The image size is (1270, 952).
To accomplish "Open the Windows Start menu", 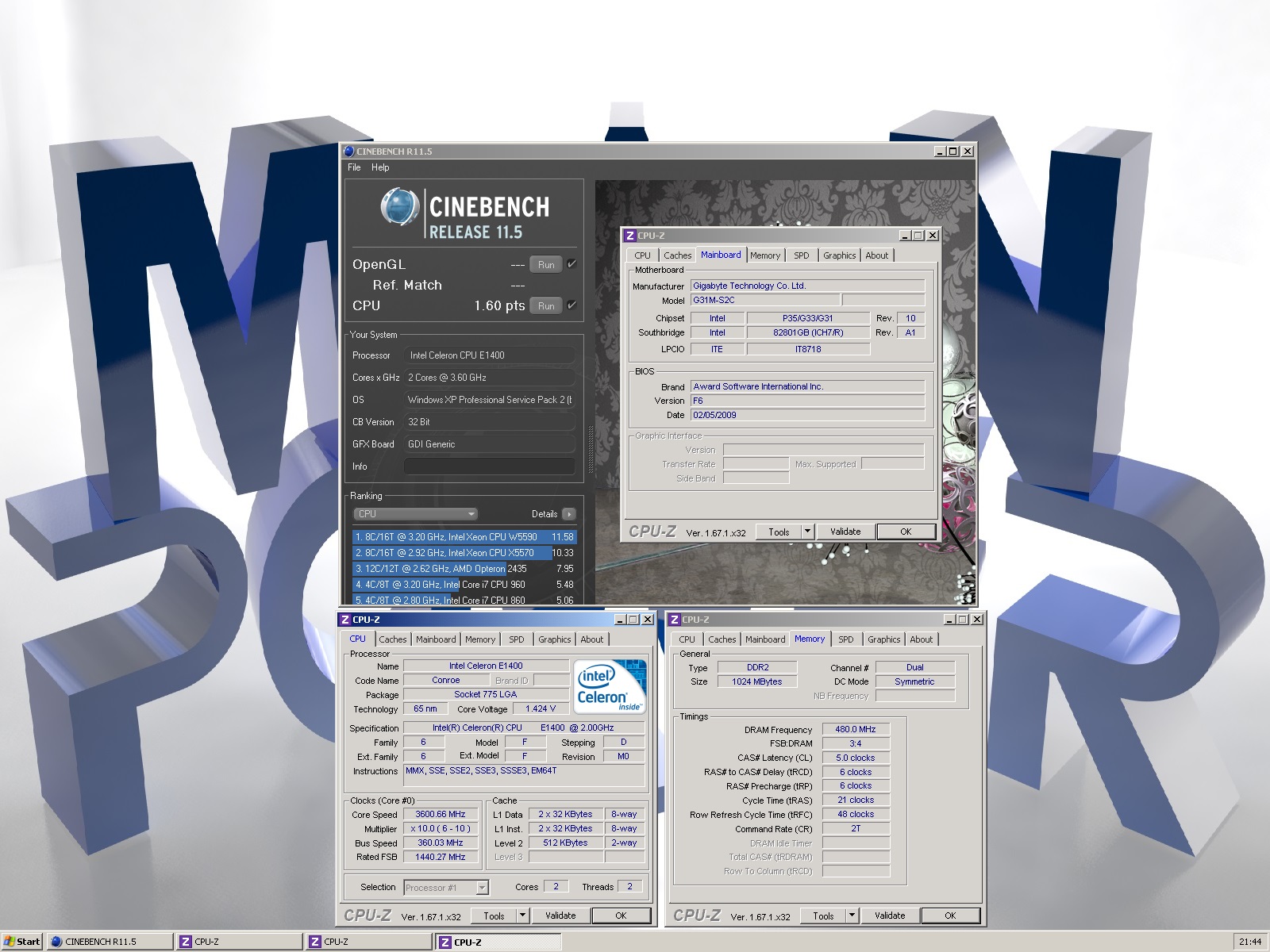I will [x=22, y=942].
